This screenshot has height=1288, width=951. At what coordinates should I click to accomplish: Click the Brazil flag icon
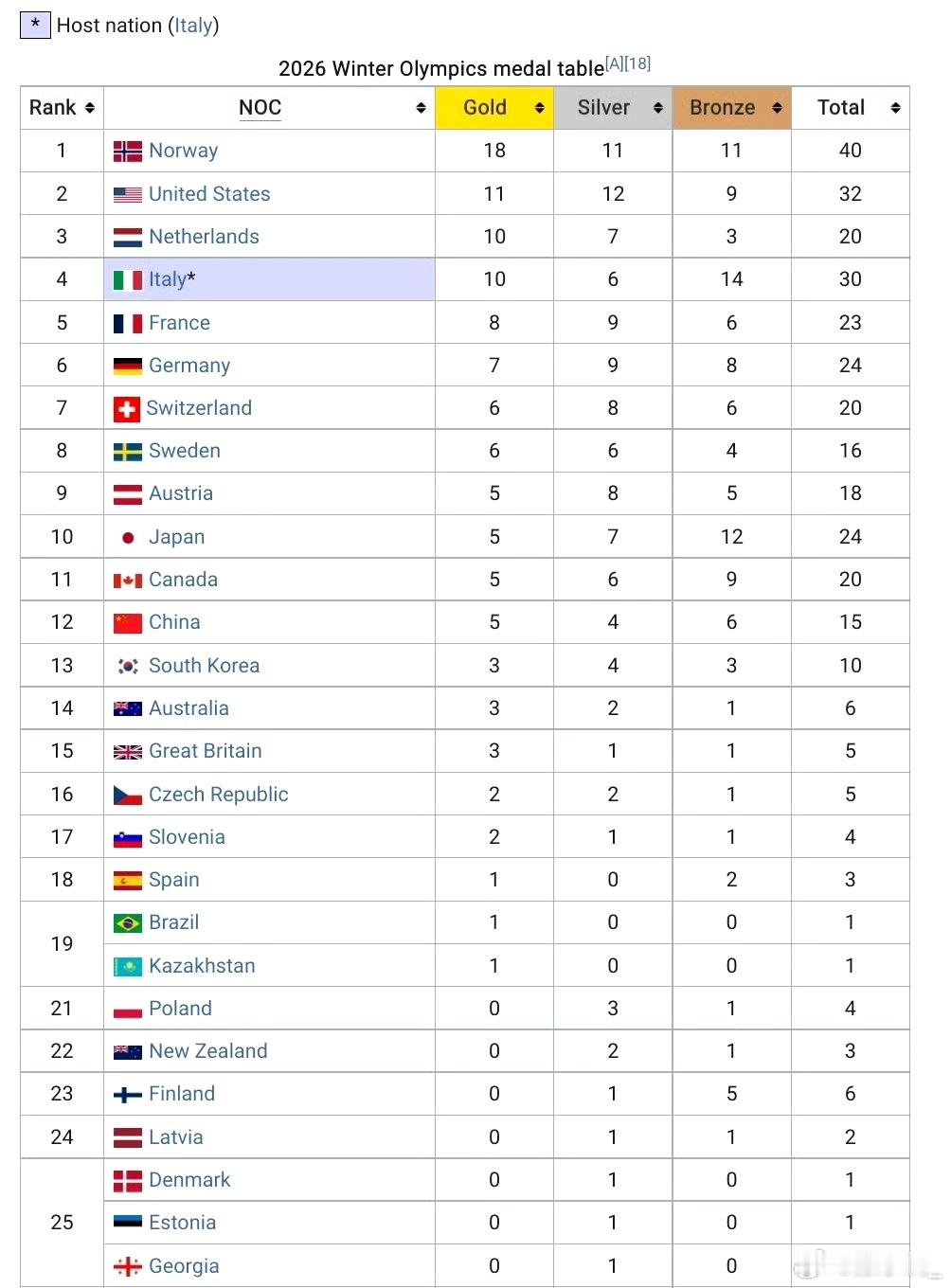click(128, 923)
